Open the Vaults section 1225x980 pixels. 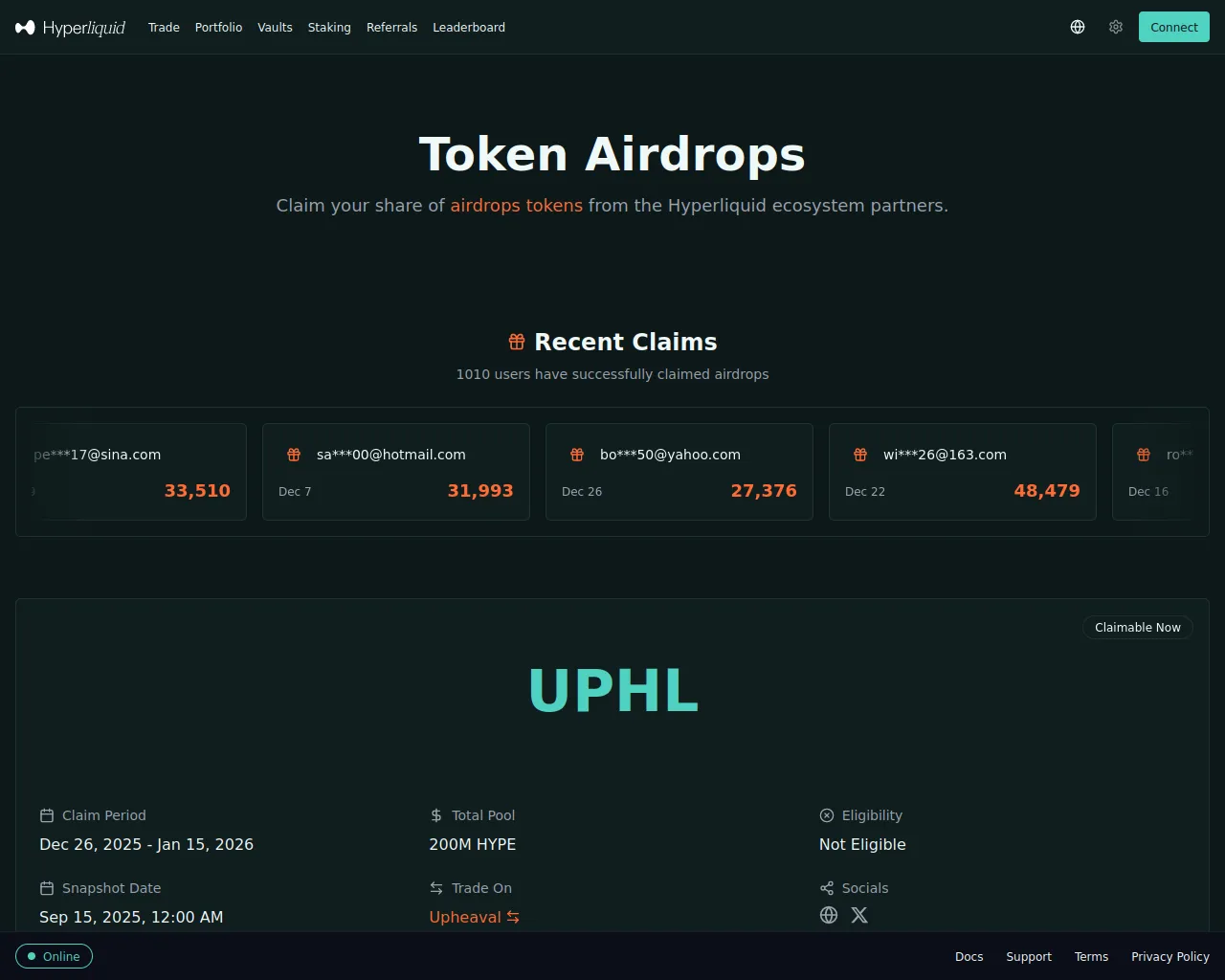(275, 28)
